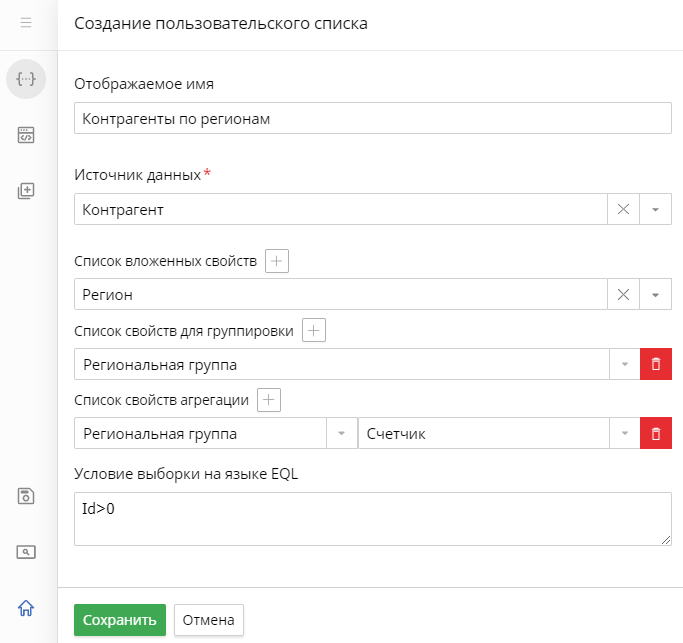Focus the Отображаемое имя input field
This screenshot has width=683, height=643.
click(373, 118)
